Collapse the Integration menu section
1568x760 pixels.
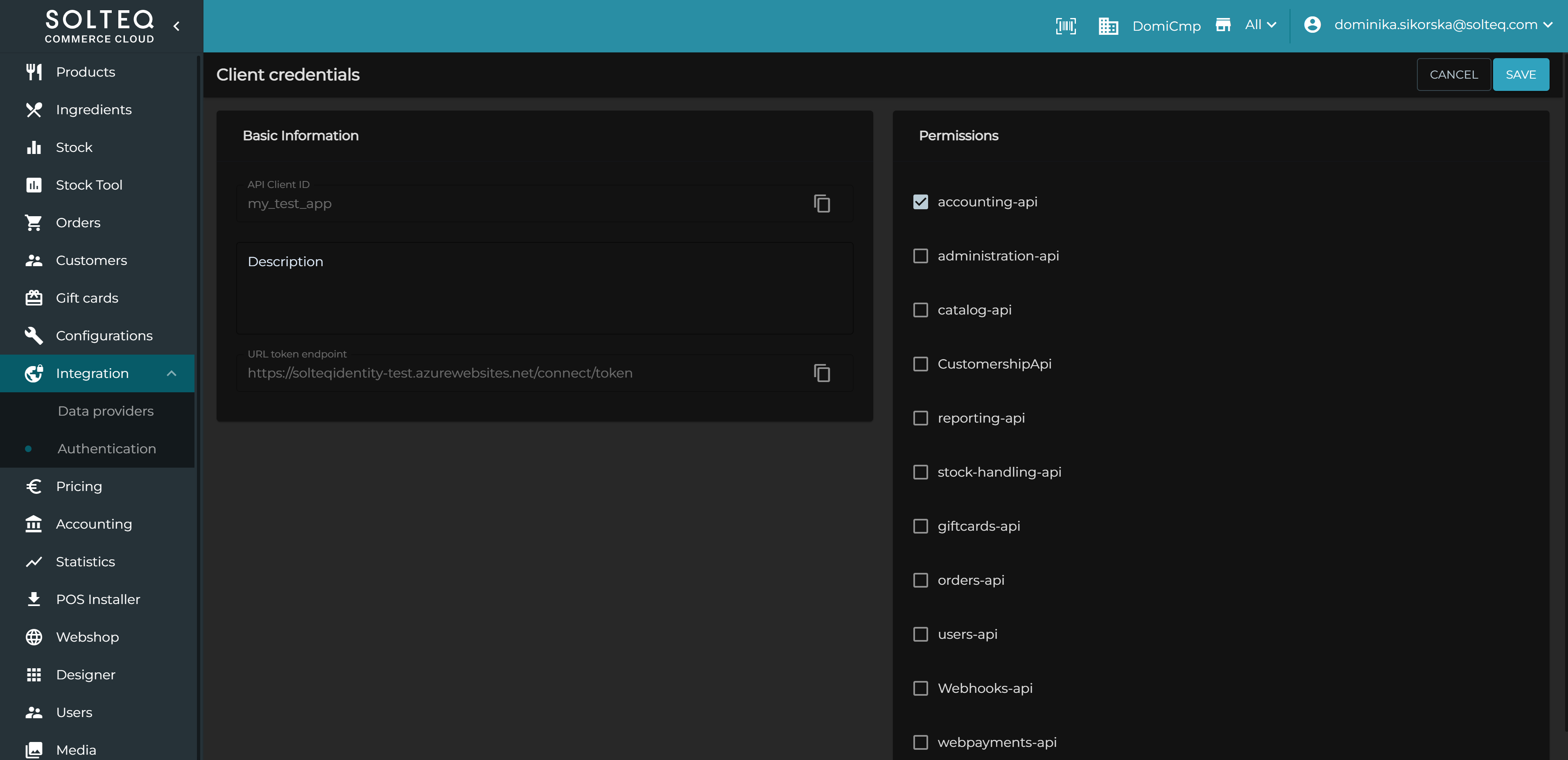(172, 373)
